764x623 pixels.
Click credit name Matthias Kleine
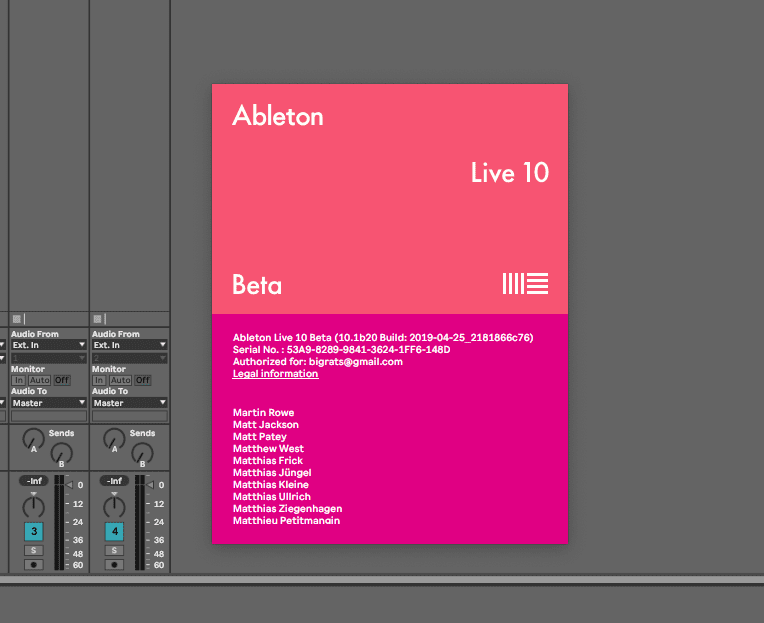[271, 485]
